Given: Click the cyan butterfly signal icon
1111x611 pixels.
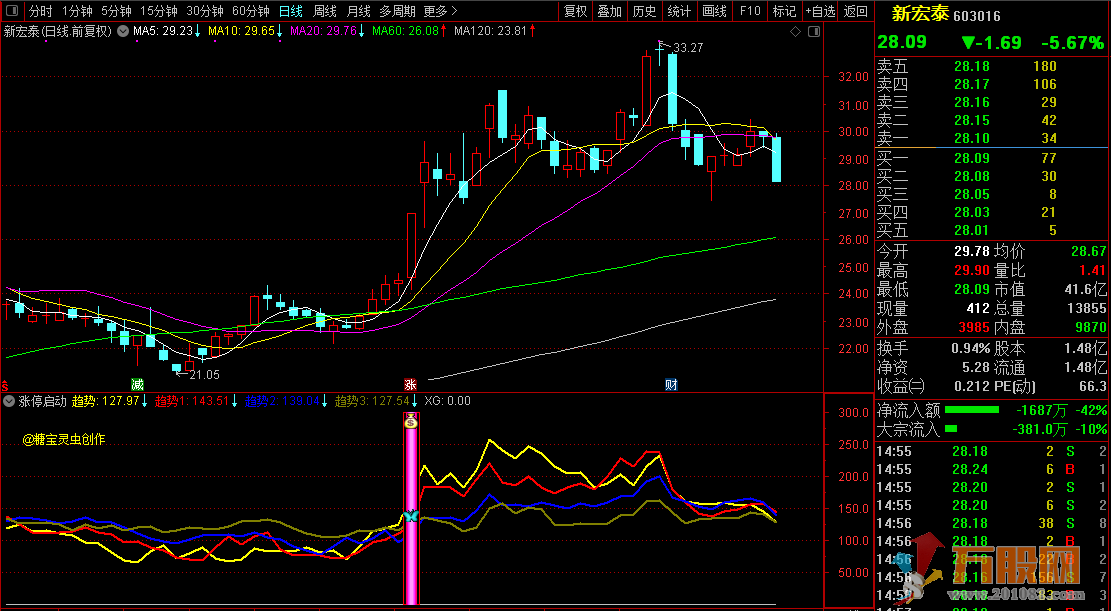Looking at the screenshot, I should pyautogui.click(x=410, y=516).
